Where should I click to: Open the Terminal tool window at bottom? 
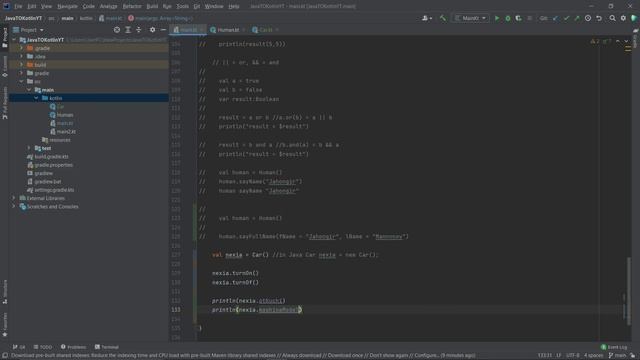point(107,347)
